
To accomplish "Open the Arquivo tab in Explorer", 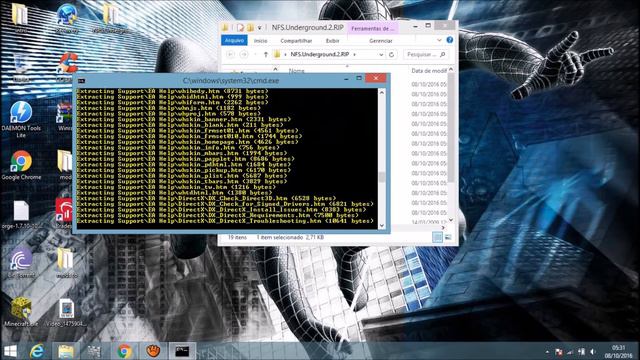I will pos(234,40).
